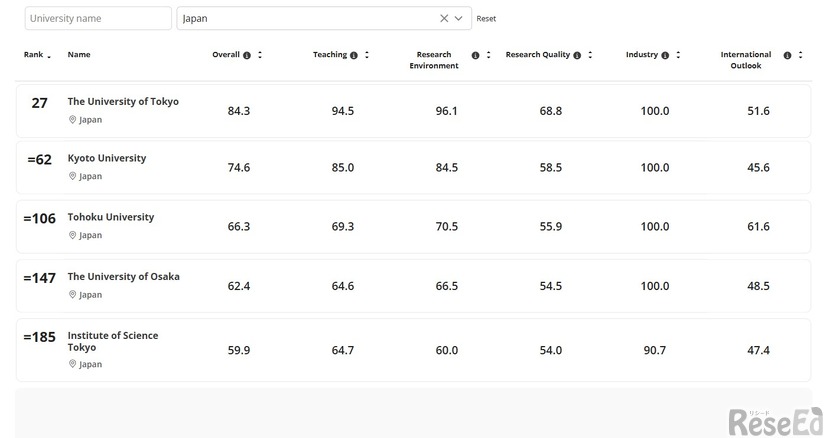Screen dimensions: 826x438
Task: Open Institute of Science Tokyo page
Action: coord(113,342)
